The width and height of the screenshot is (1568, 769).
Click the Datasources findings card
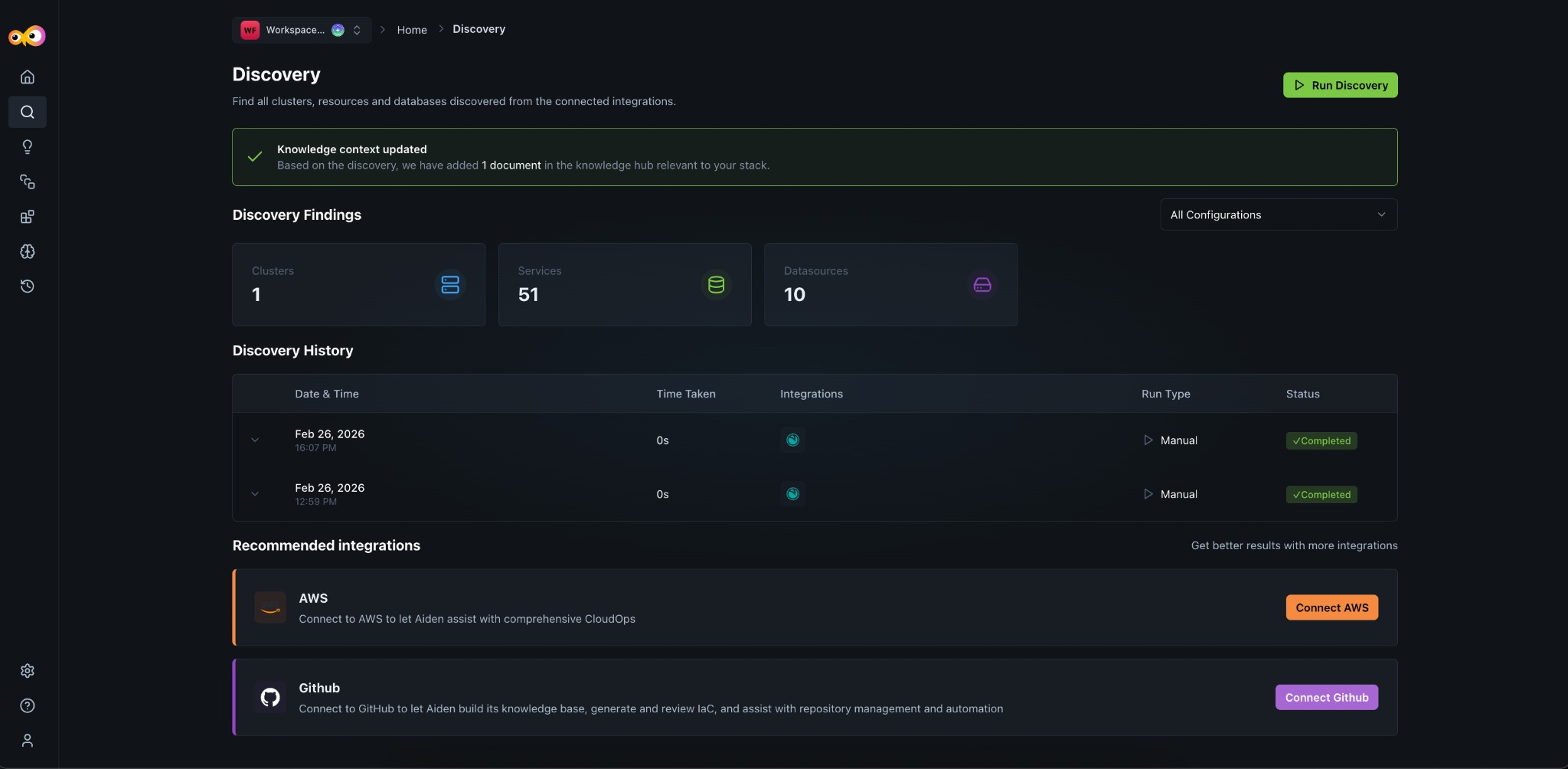tap(890, 284)
